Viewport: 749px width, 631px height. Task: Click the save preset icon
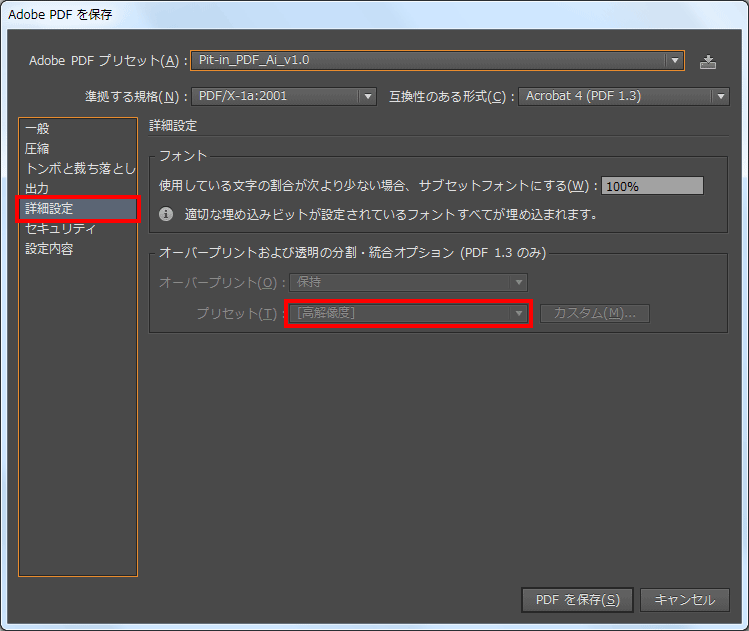708,61
